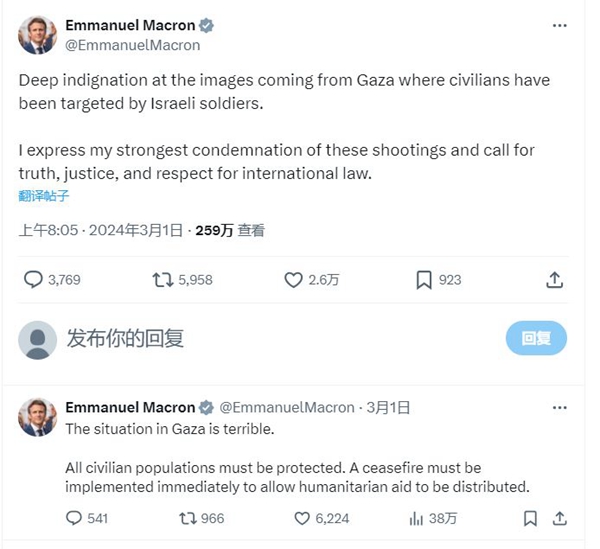Type in the 发布你的回复 reply field
The image size is (600, 549).
[x=250, y=339]
